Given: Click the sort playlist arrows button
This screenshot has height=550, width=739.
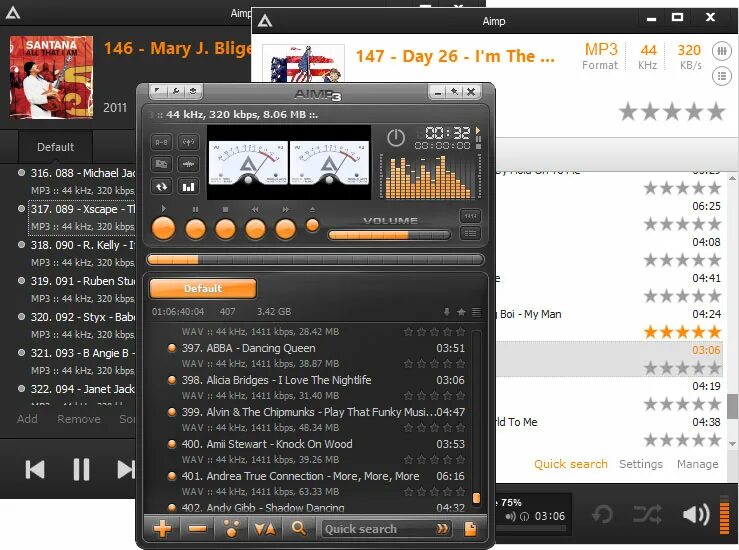Looking at the screenshot, I should [265, 529].
